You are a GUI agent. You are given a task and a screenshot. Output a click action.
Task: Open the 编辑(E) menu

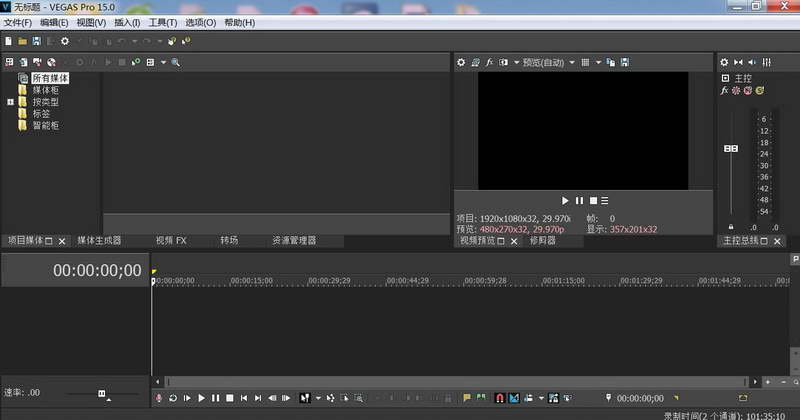54,23
